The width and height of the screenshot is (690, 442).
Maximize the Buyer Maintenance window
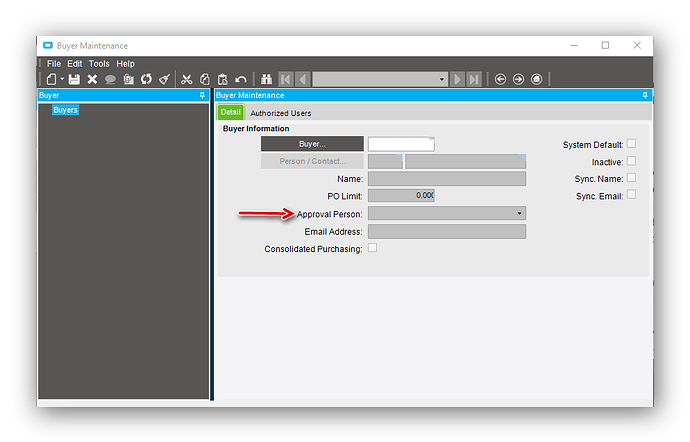pyautogui.click(x=606, y=45)
